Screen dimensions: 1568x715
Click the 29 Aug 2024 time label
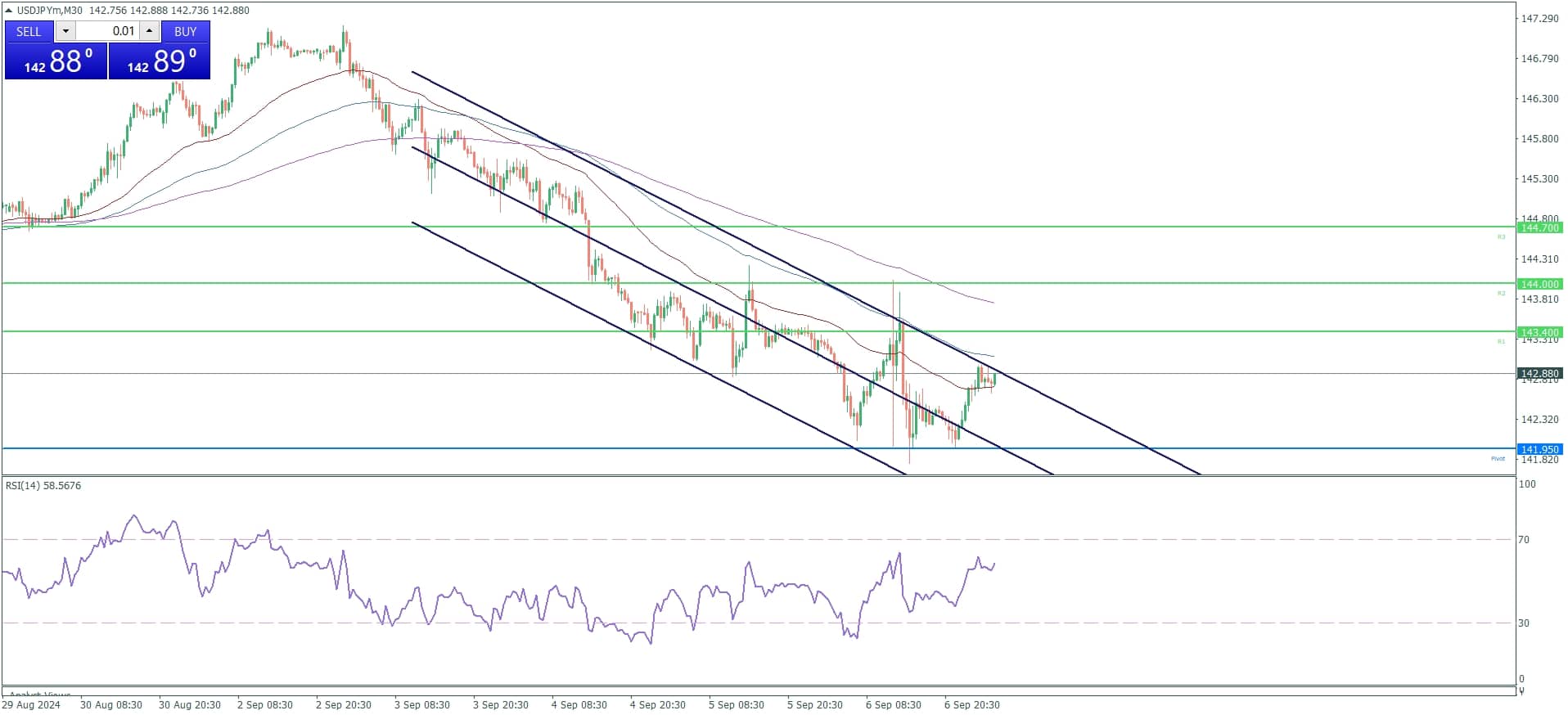31,704
